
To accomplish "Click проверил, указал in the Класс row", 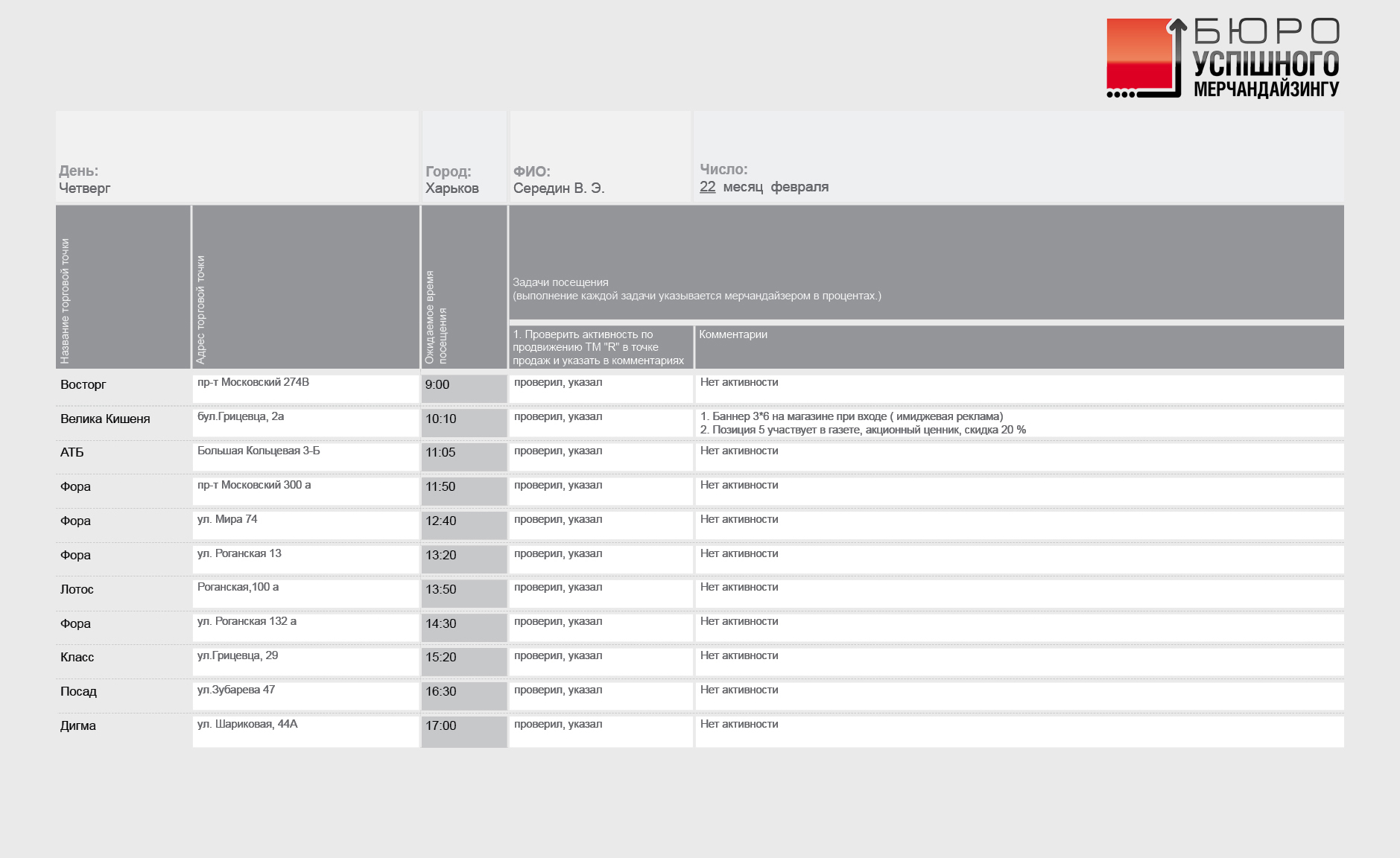I will point(558,655).
